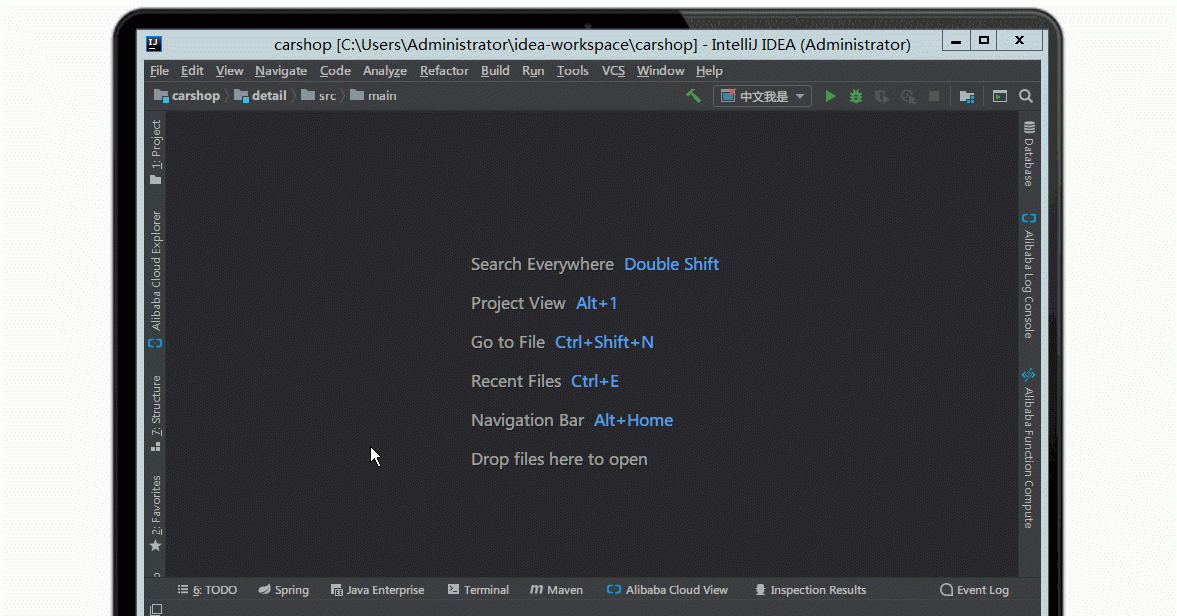Expand the 1: Project tool window

pyautogui.click(x=155, y=152)
